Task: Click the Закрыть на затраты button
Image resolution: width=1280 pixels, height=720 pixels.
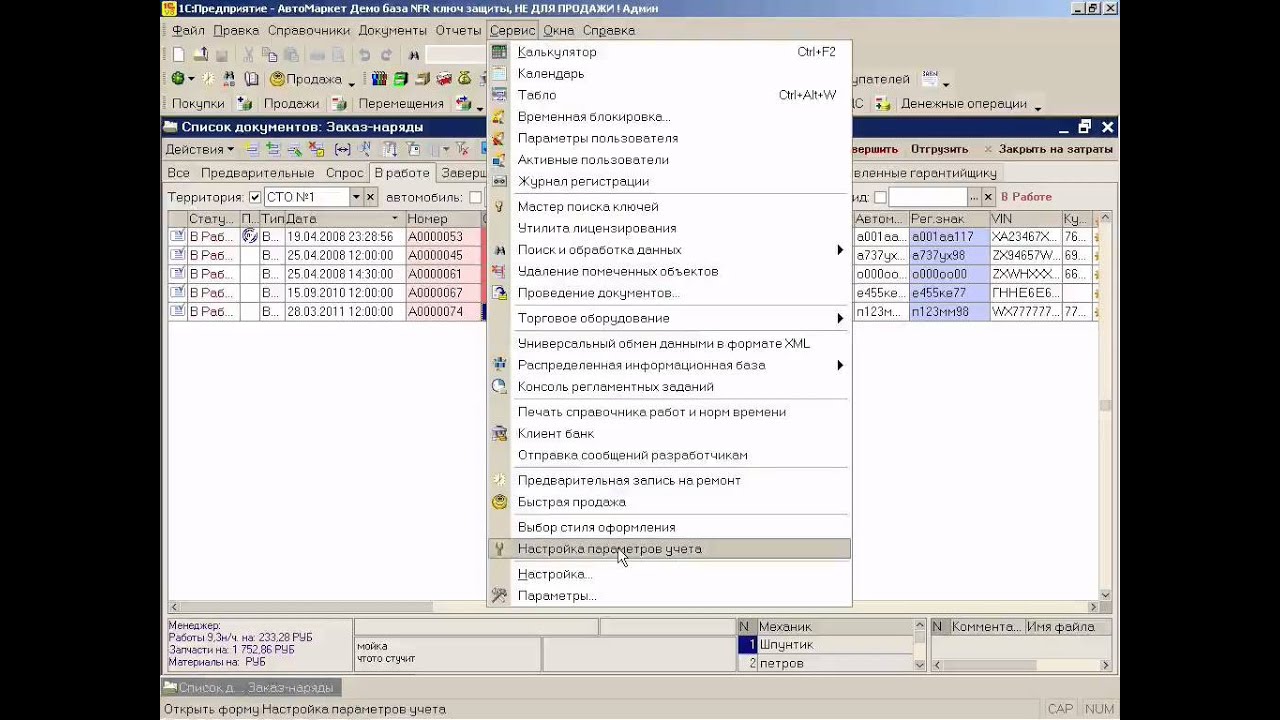Action: coord(1049,149)
